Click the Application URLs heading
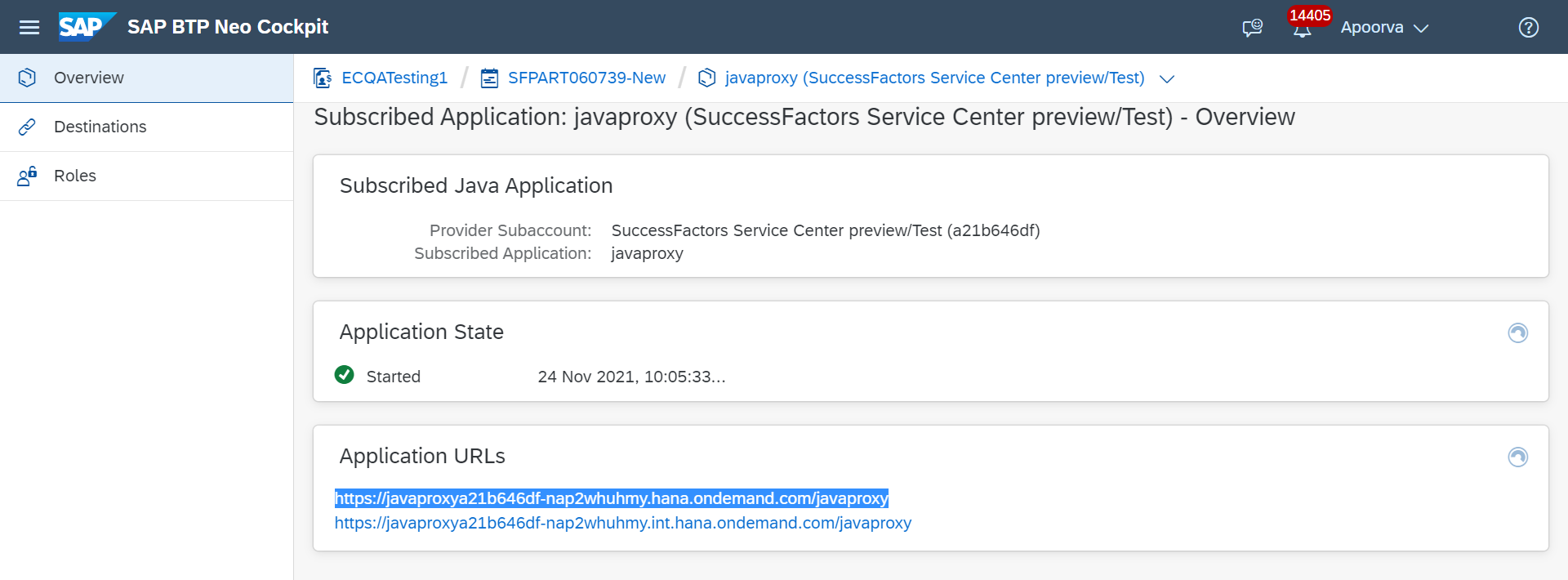 point(422,456)
